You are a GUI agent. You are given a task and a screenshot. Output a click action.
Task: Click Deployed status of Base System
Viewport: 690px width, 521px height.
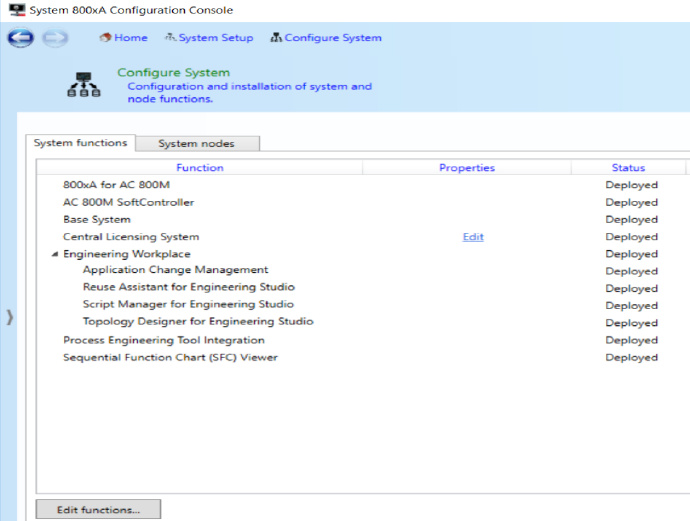[631, 220]
